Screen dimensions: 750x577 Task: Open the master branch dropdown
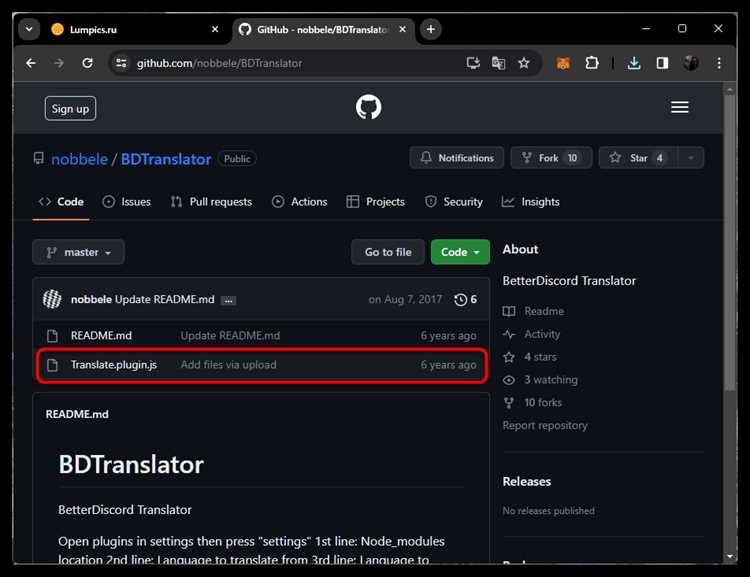click(x=78, y=252)
